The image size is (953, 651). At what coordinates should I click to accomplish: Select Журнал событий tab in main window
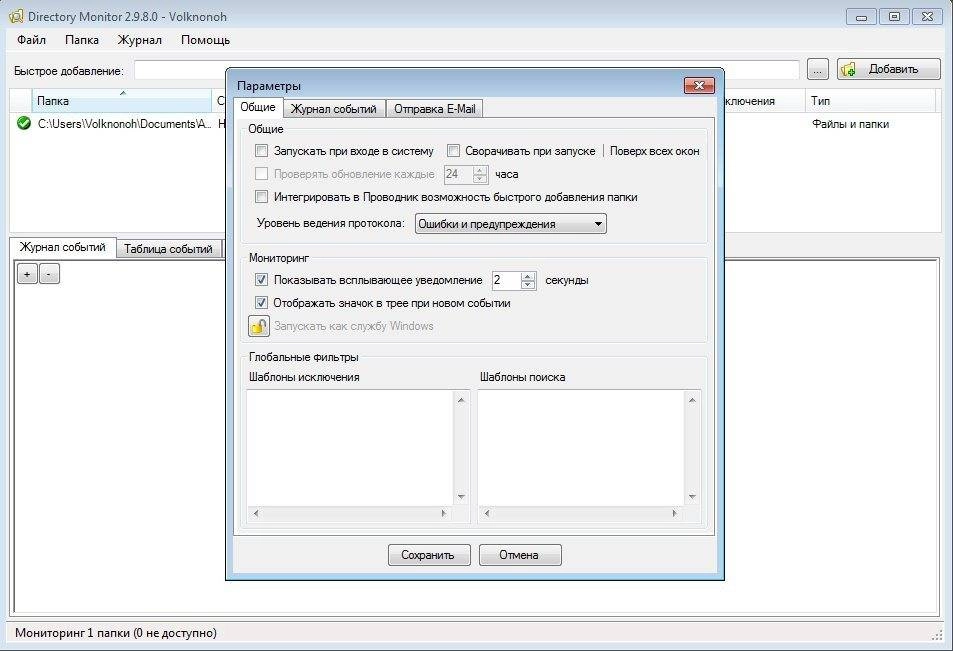63,247
